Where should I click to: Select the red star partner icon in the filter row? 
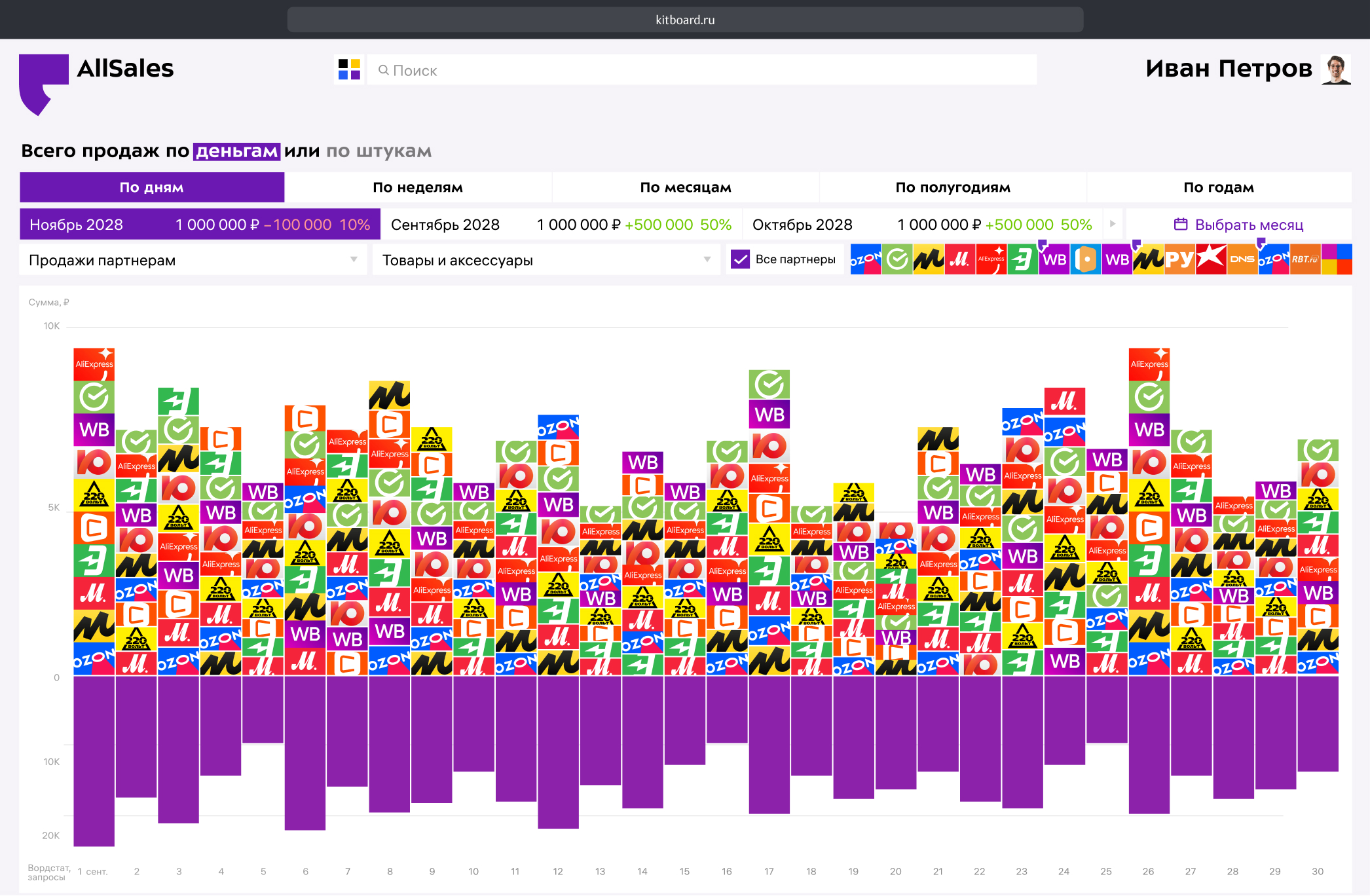[1210, 259]
